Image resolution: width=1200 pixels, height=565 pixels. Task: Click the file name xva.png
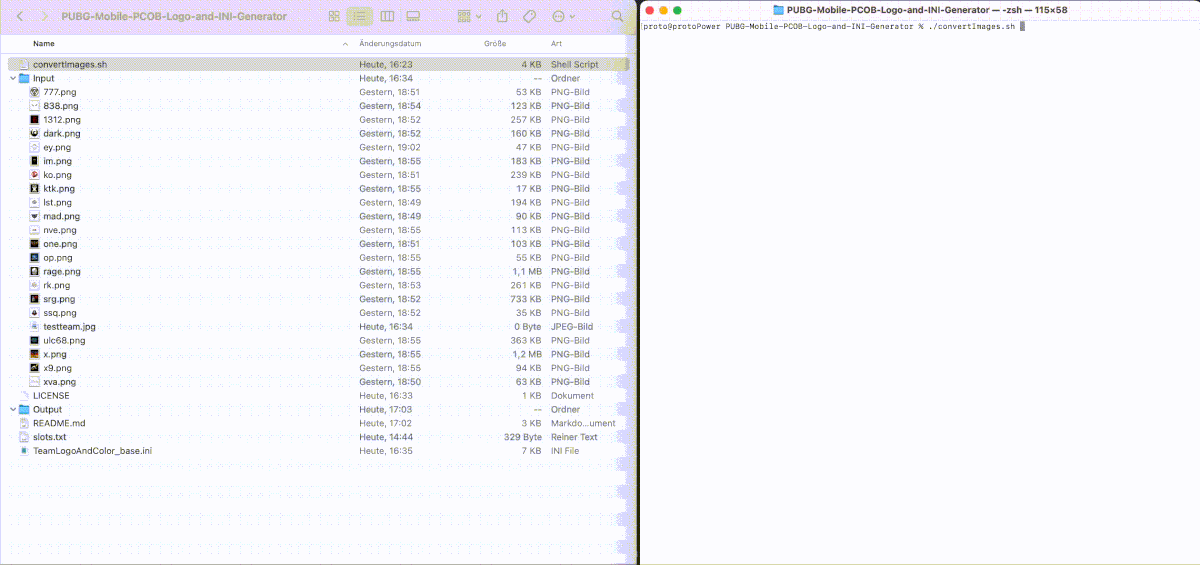60,382
